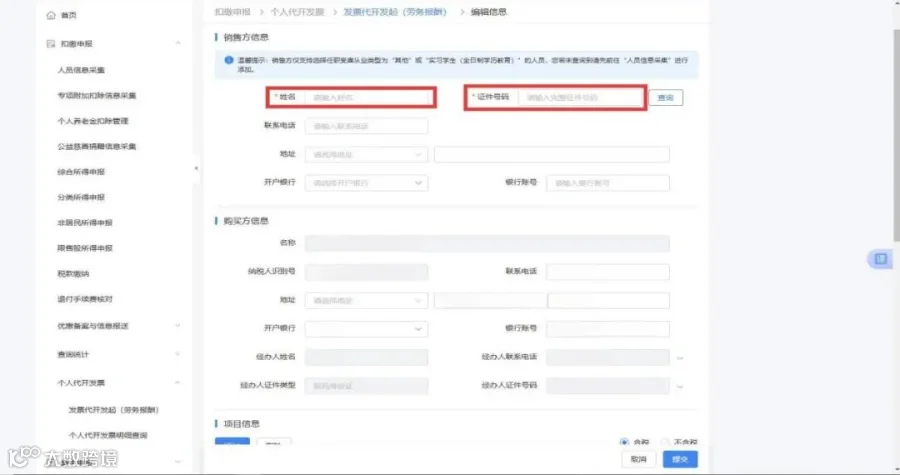Open the floating blue side panel icon
900x475 pixels.
click(x=880, y=259)
